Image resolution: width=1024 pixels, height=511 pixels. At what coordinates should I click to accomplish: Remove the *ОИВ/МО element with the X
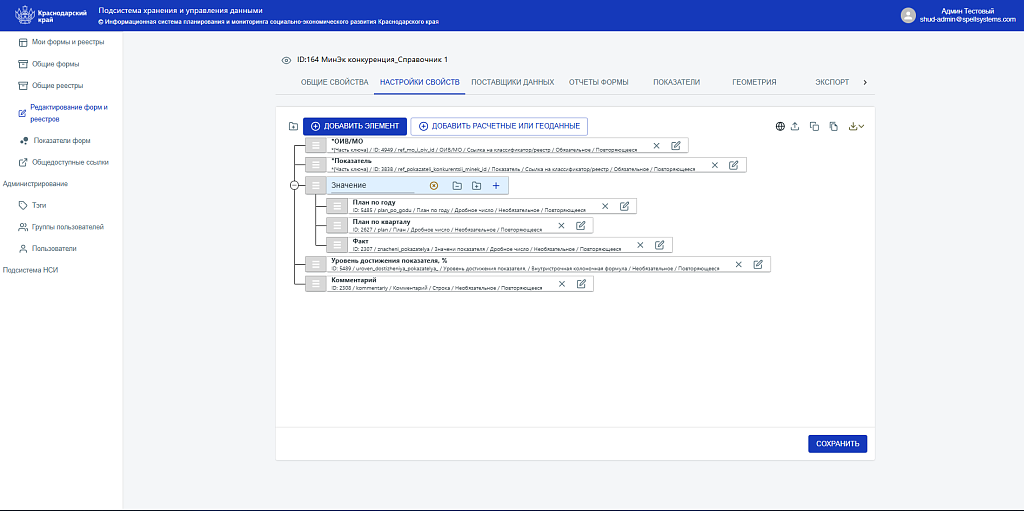point(656,146)
